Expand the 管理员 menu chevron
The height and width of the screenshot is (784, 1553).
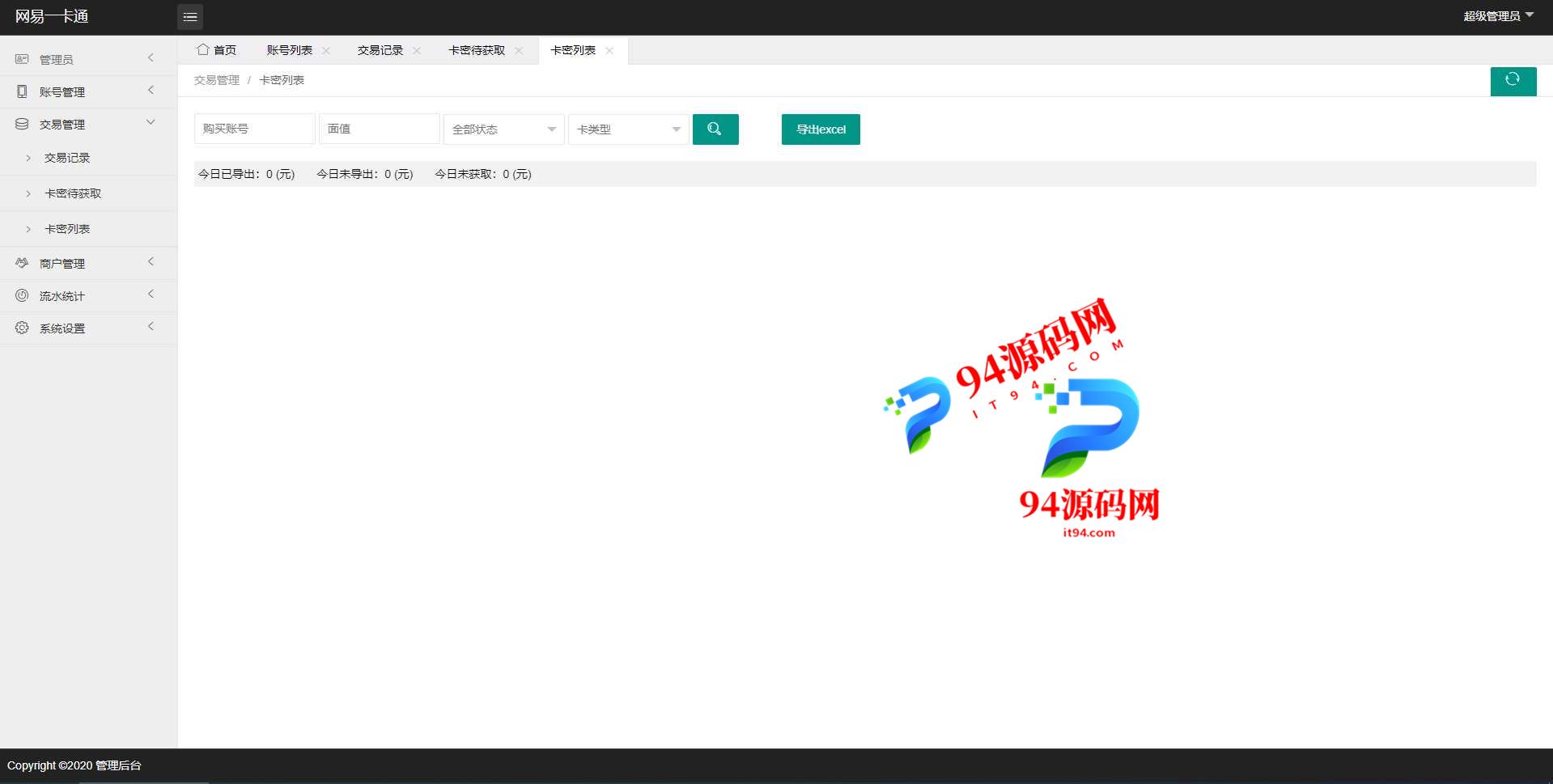[151, 57]
